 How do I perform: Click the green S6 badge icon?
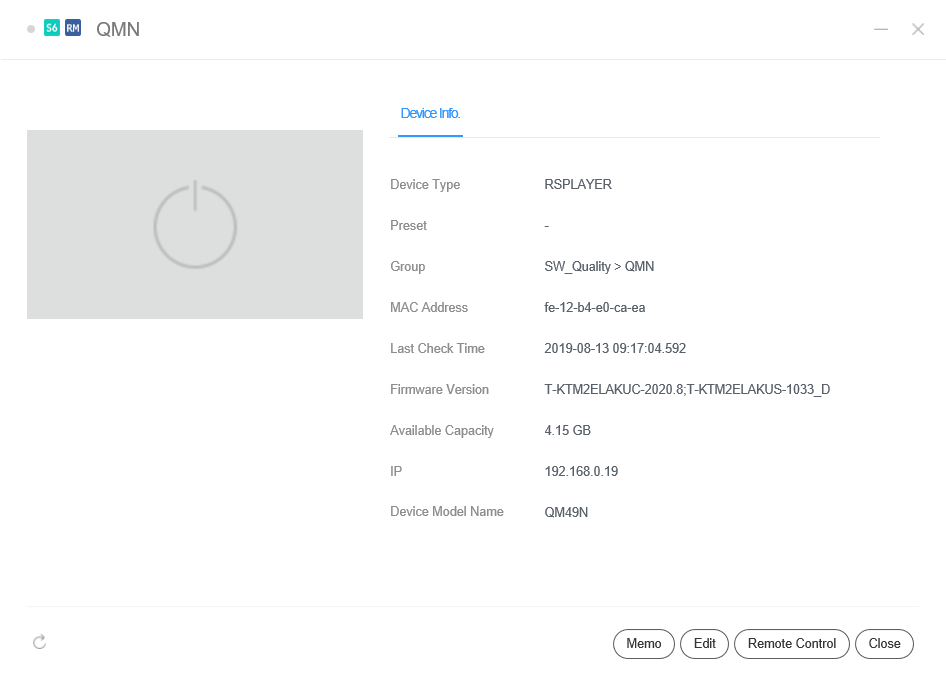[52, 29]
